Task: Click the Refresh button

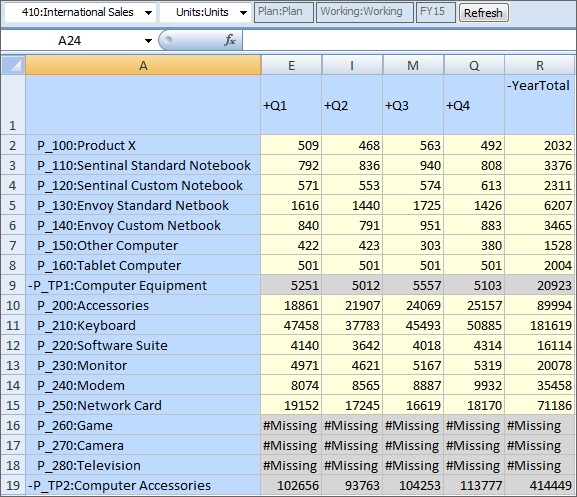Action: [x=484, y=13]
